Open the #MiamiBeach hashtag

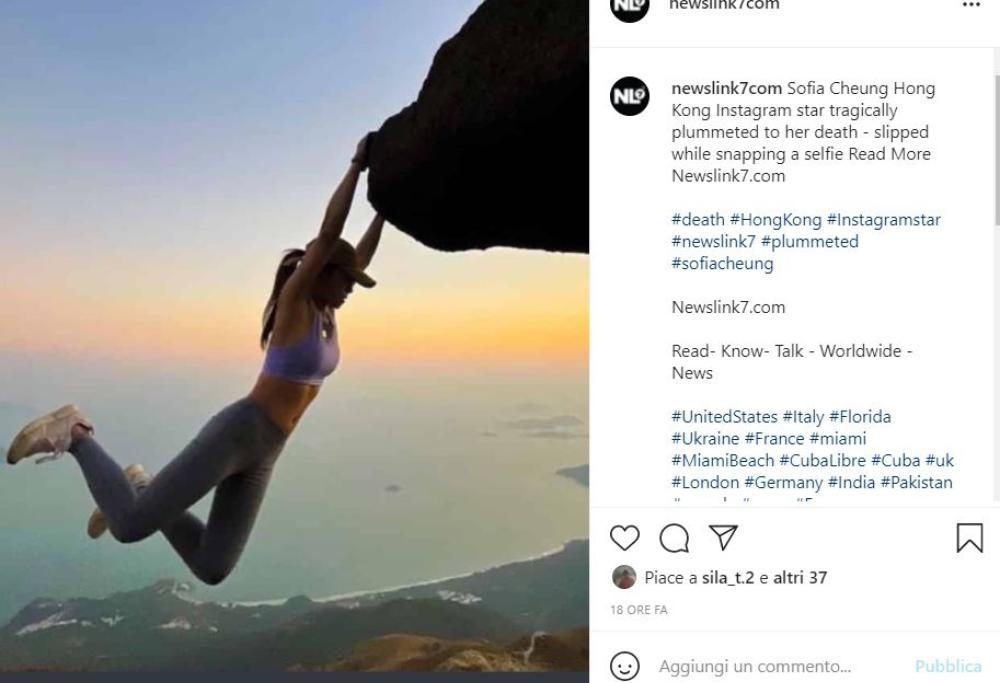click(x=722, y=460)
